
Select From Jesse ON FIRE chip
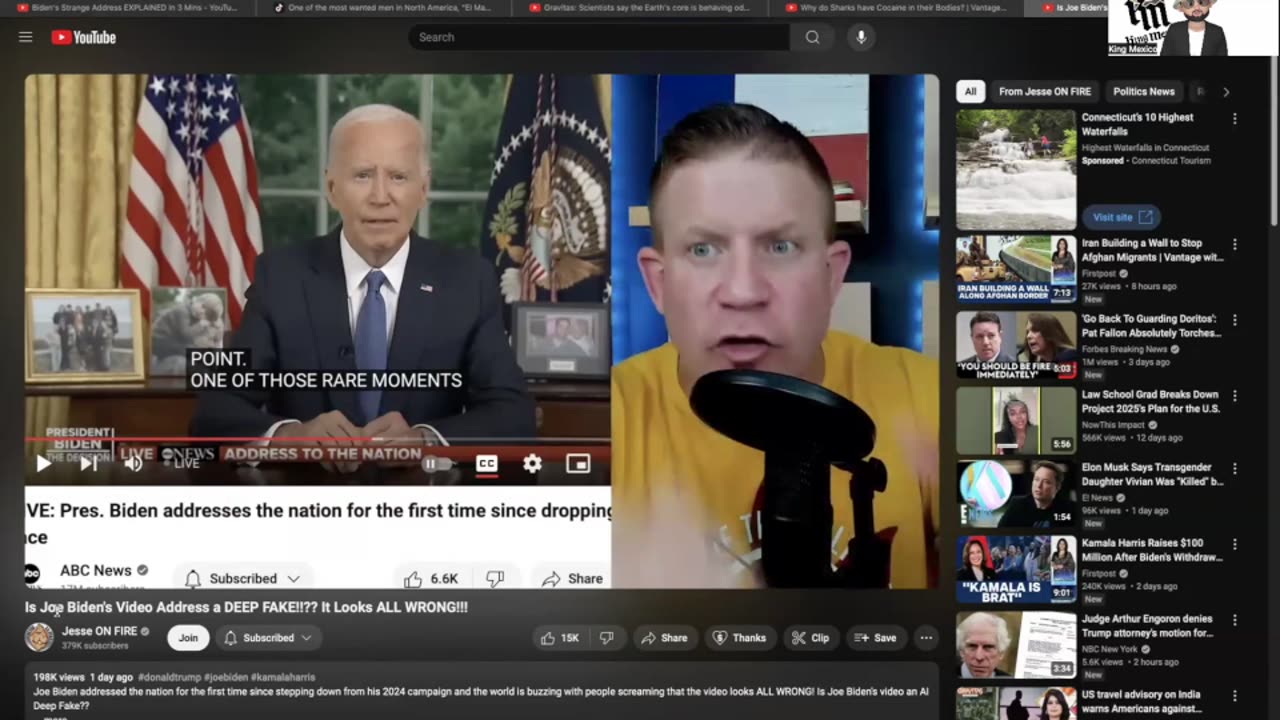point(1045,91)
